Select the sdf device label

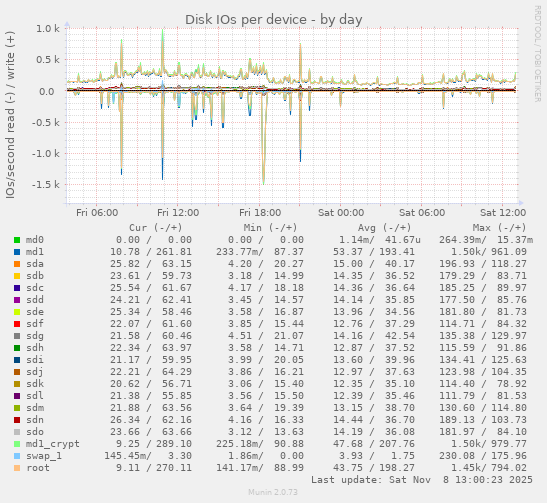pyautogui.click(x=35, y=324)
